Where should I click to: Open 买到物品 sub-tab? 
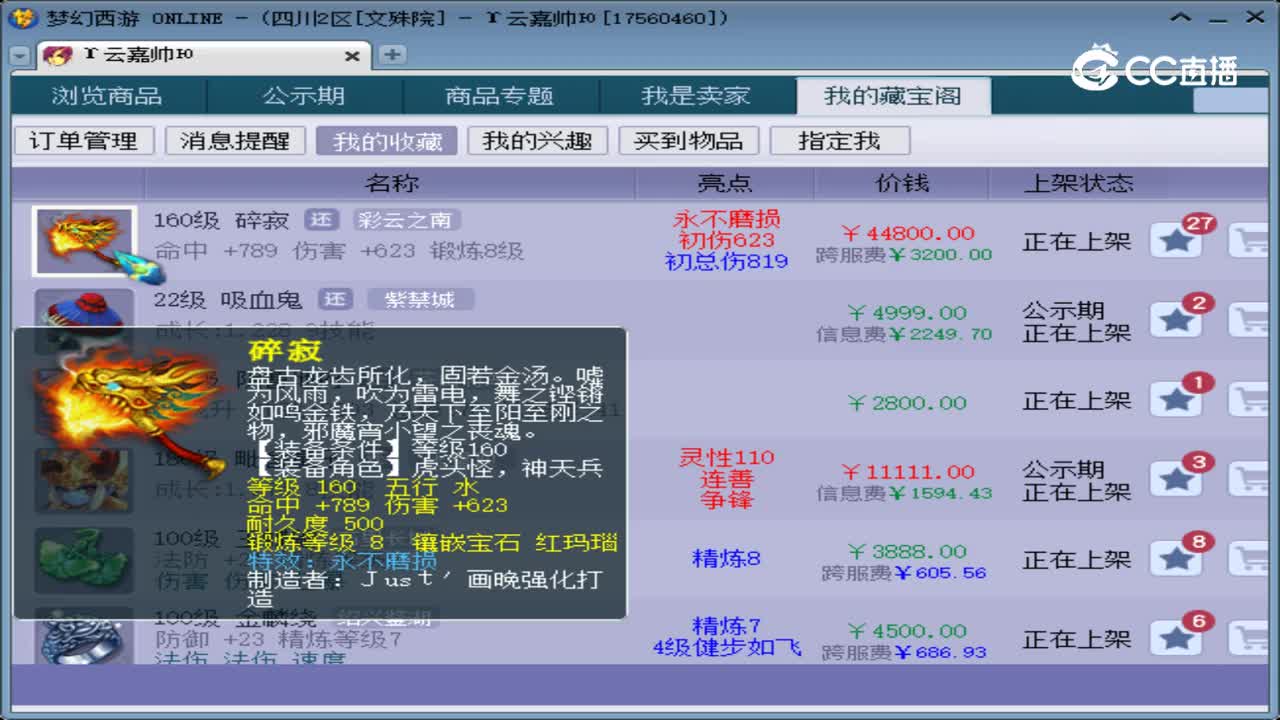coord(689,141)
